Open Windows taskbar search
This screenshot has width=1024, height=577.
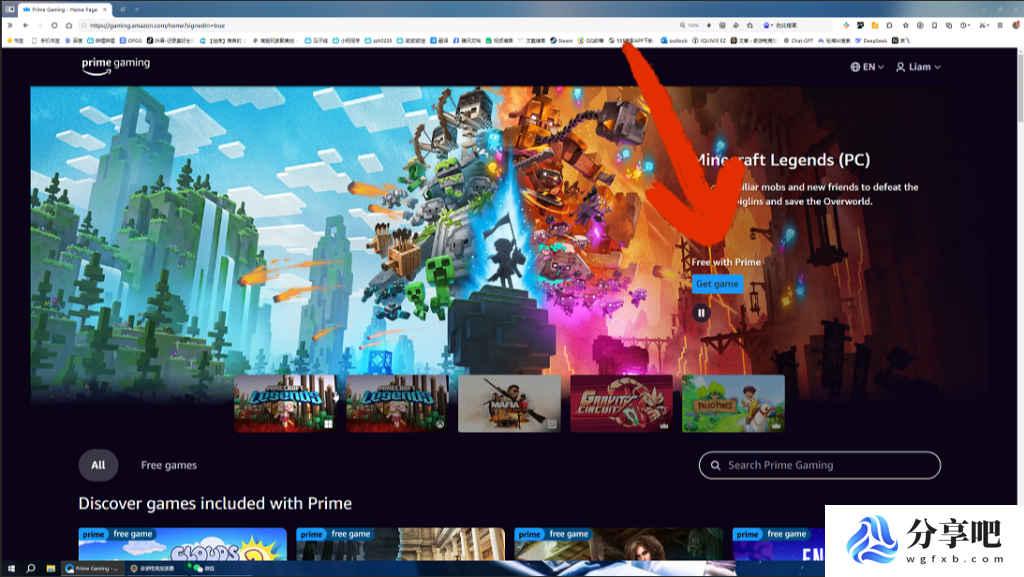31,569
